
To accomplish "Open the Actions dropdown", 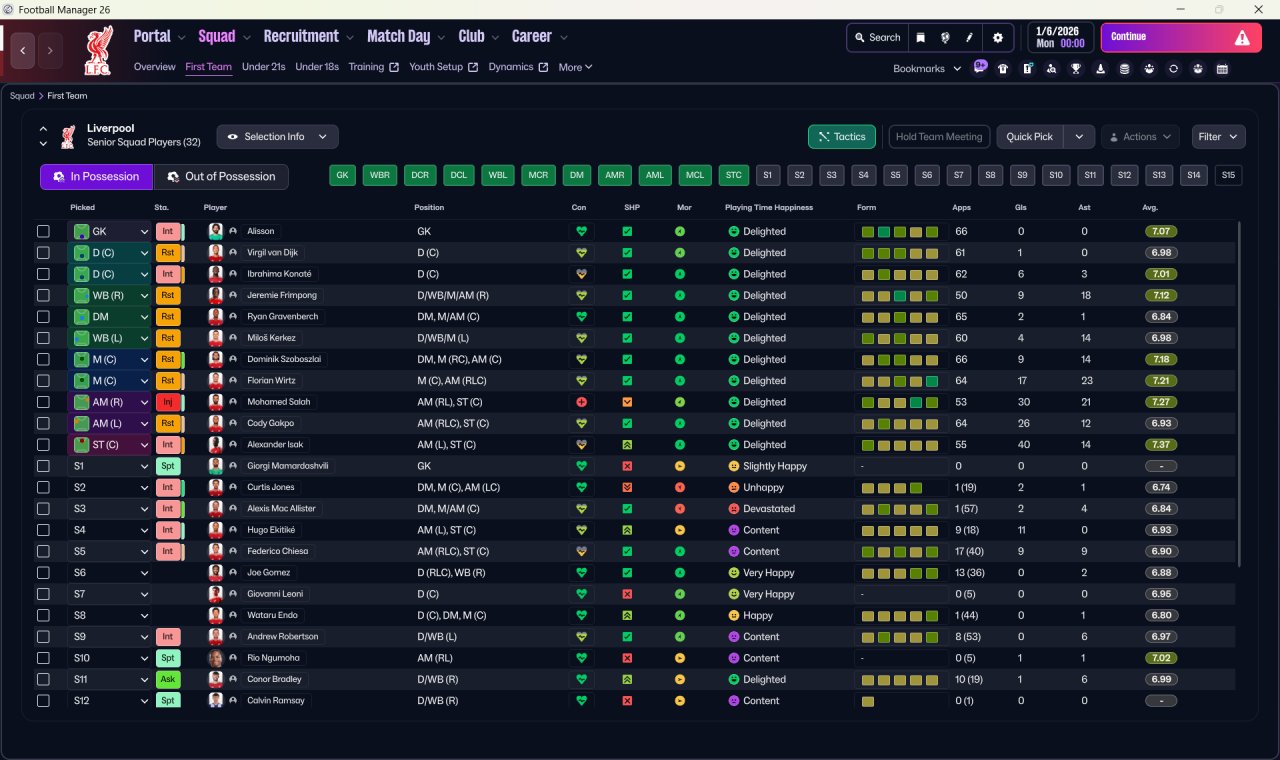I will pos(1140,137).
